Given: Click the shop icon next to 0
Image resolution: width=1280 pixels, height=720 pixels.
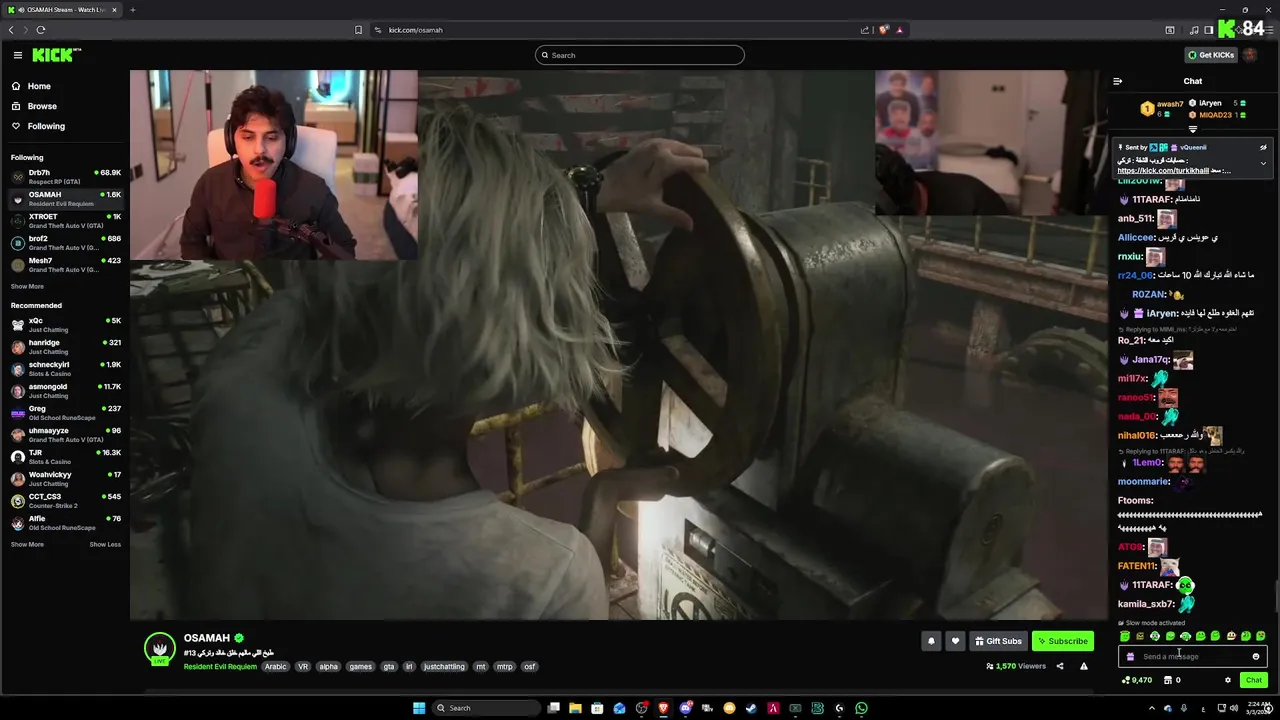Looking at the screenshot, I should (1167, 680).
